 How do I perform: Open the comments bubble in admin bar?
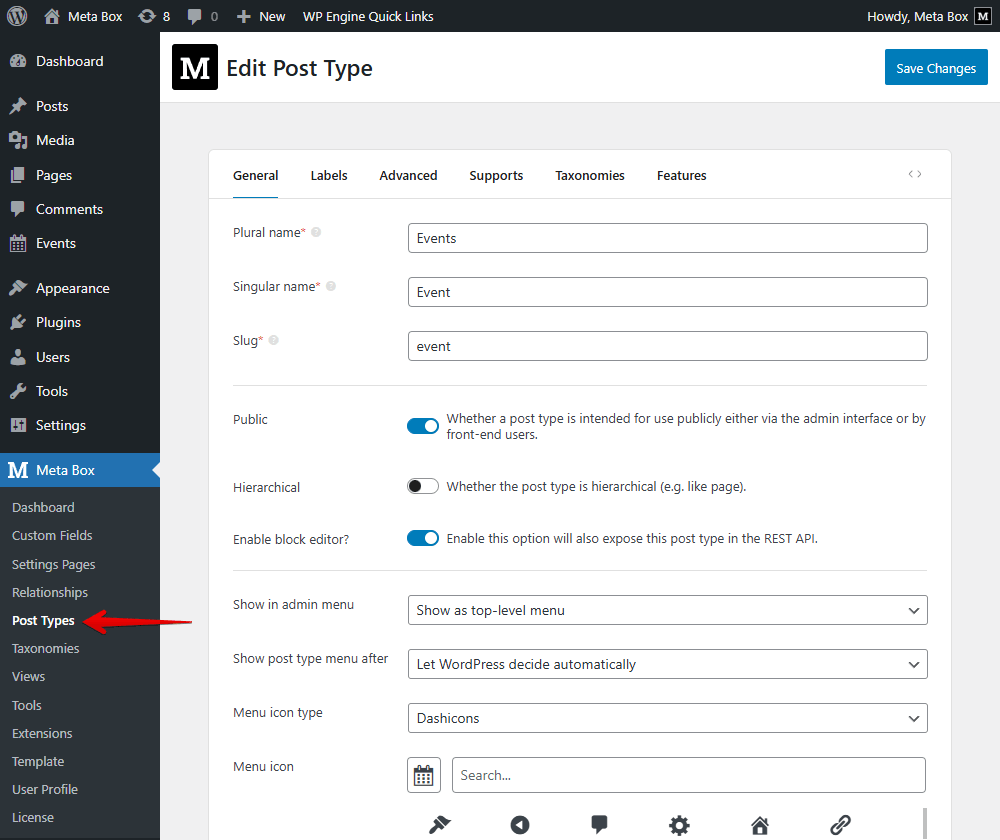195,17
